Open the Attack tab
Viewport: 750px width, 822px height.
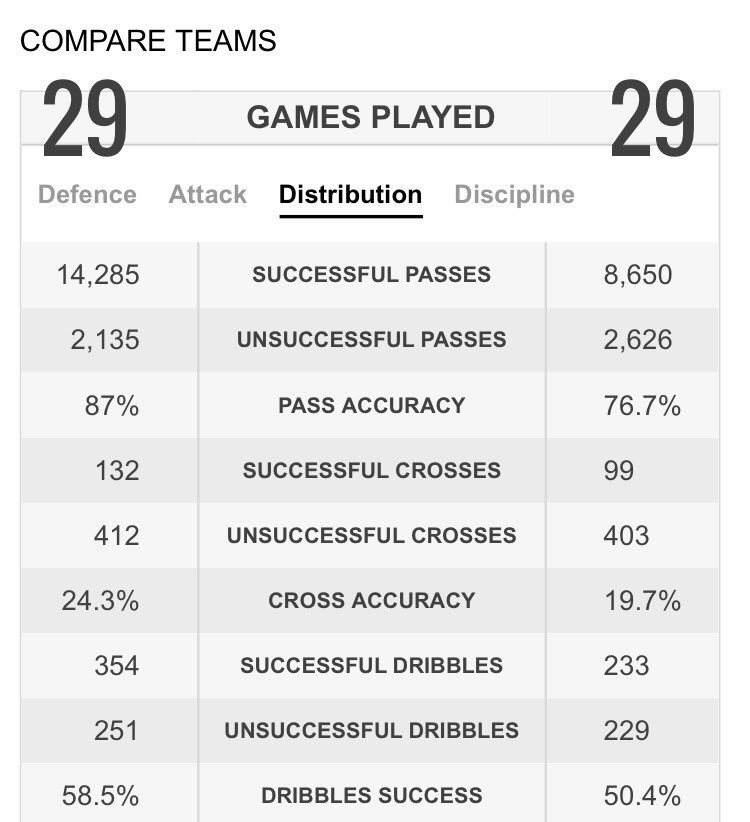207,194
